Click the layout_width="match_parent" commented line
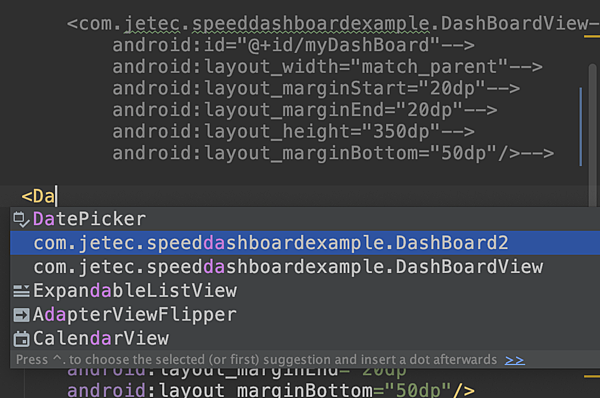The height and width of the screenshot is (398, 600). click(327, 67)
